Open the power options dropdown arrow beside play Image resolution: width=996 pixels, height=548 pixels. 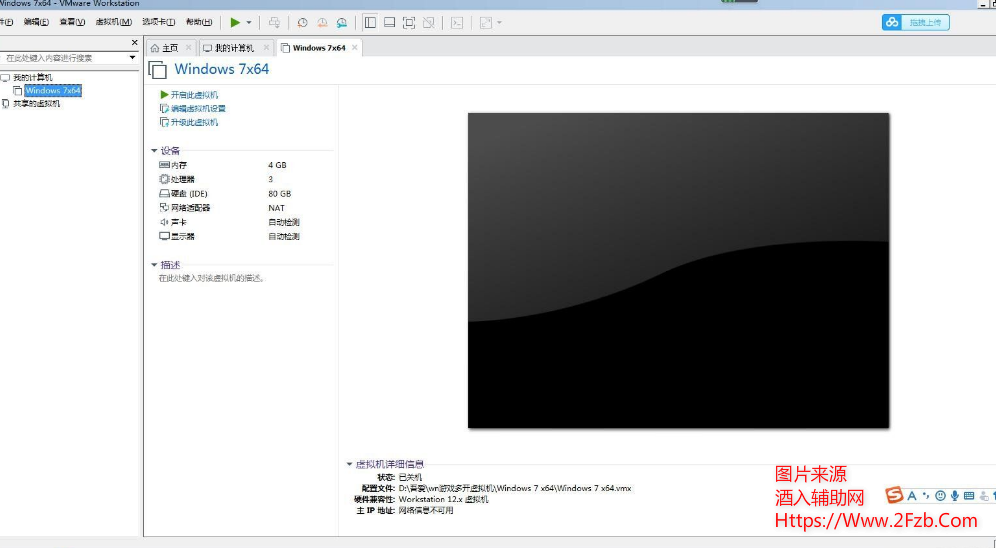point(249,22)
